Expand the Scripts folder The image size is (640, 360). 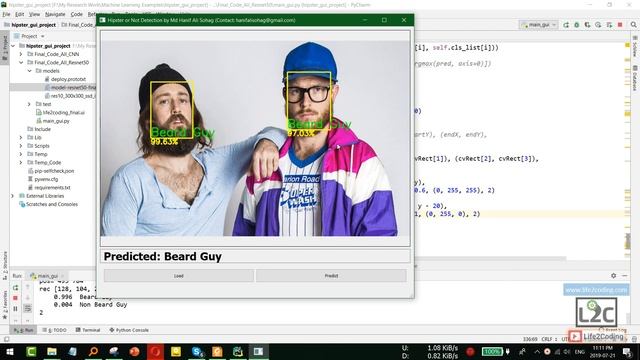(21, 146)
